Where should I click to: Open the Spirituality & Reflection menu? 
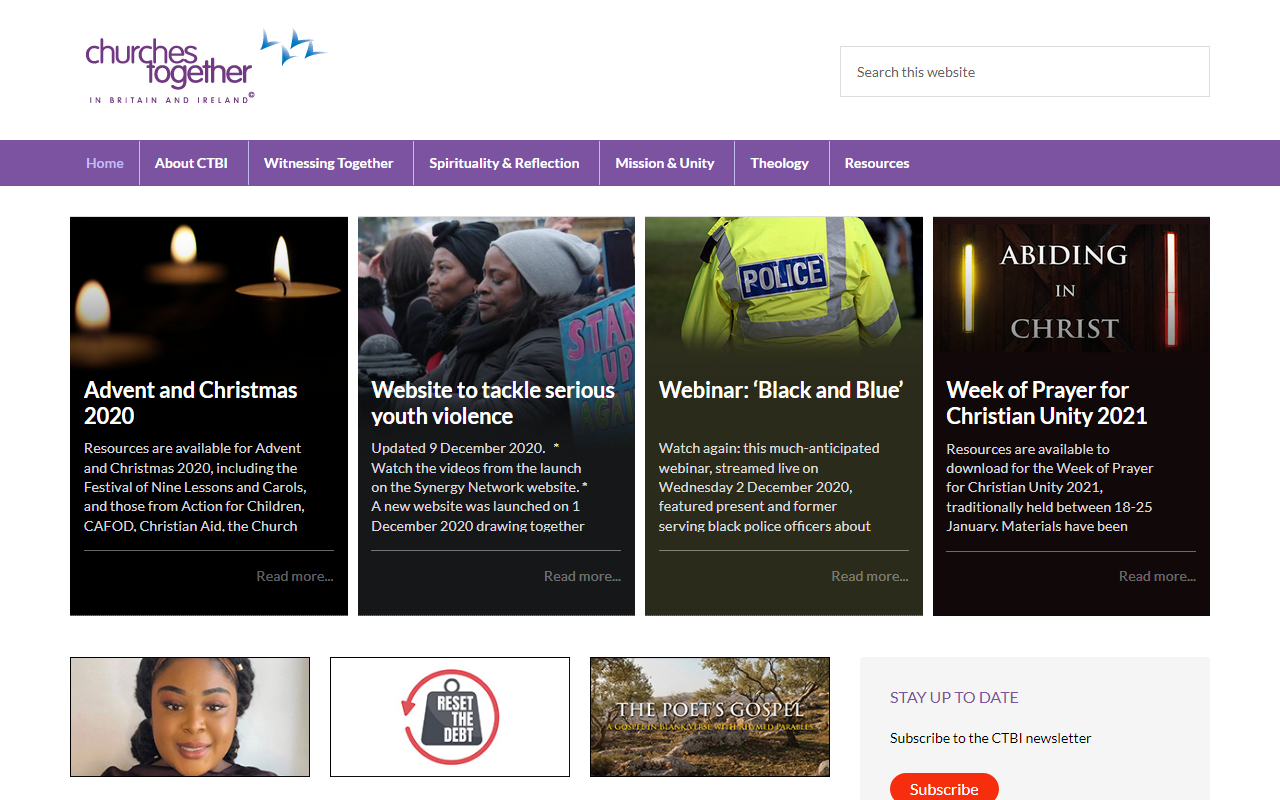pos(504,163)
